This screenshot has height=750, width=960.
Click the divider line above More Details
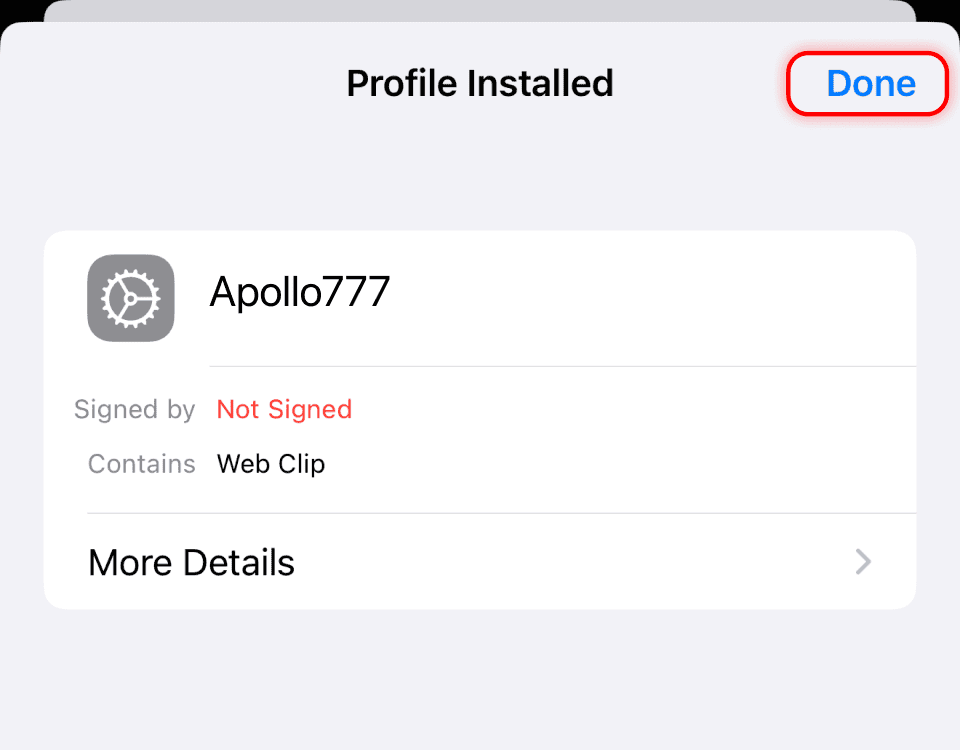tap(500, 513)
